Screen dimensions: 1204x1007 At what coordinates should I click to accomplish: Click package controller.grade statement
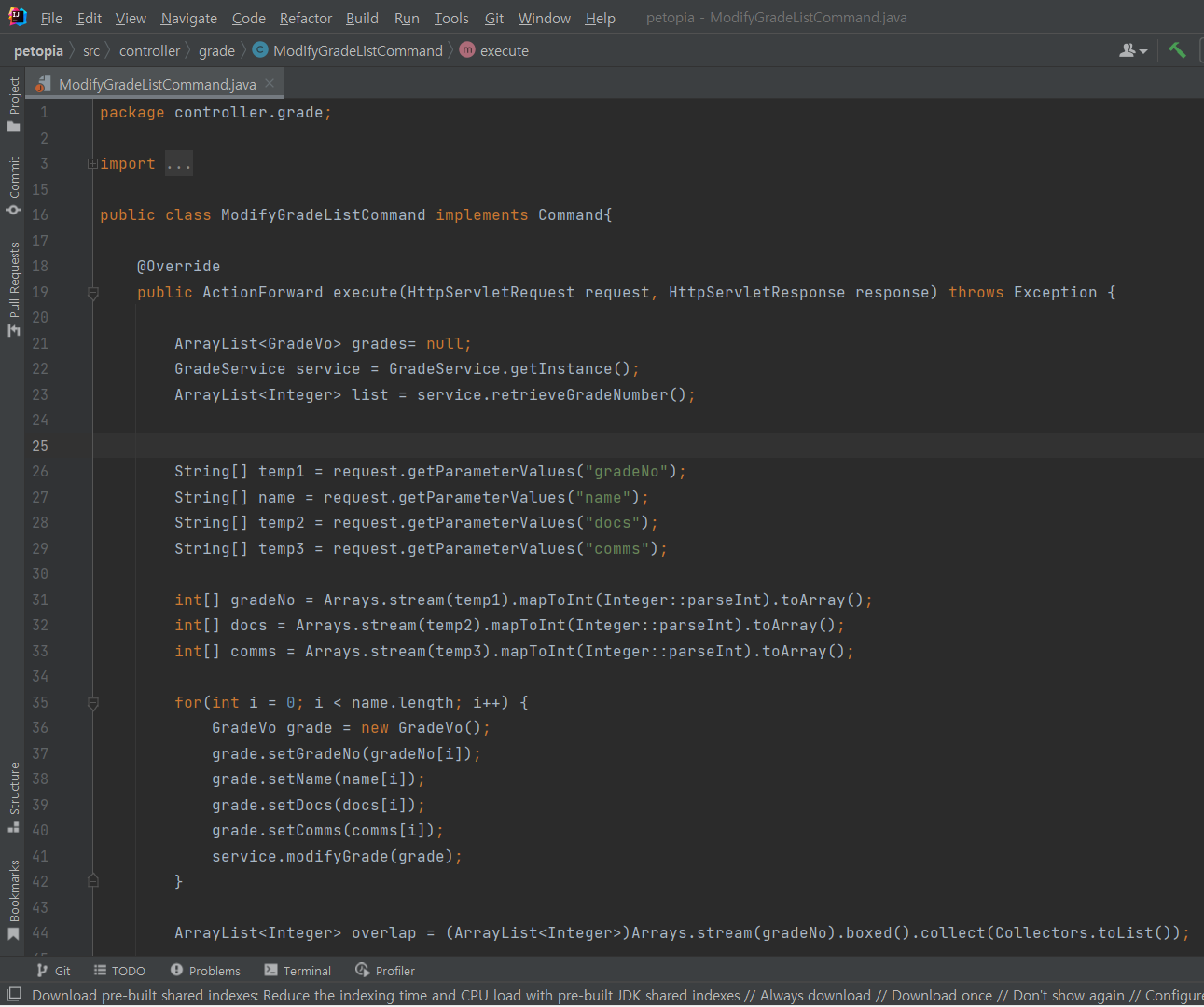(215, 113)
